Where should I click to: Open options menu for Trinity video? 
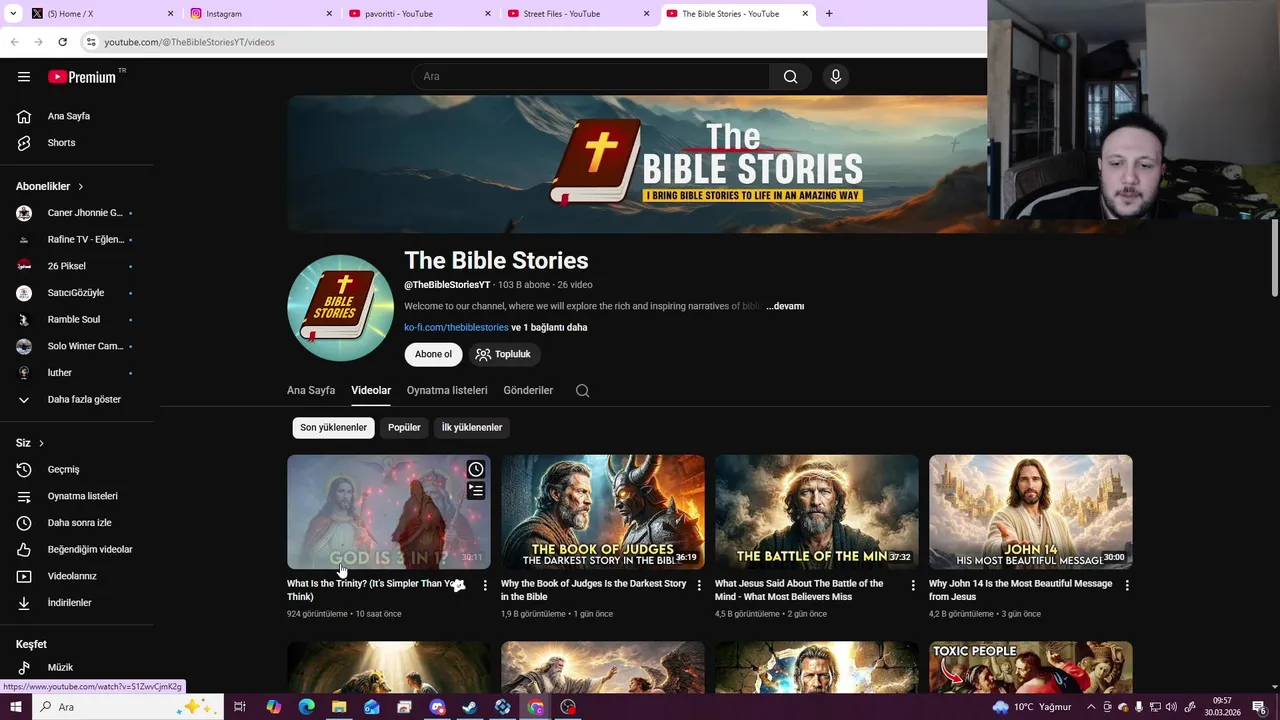pos(485,585)
